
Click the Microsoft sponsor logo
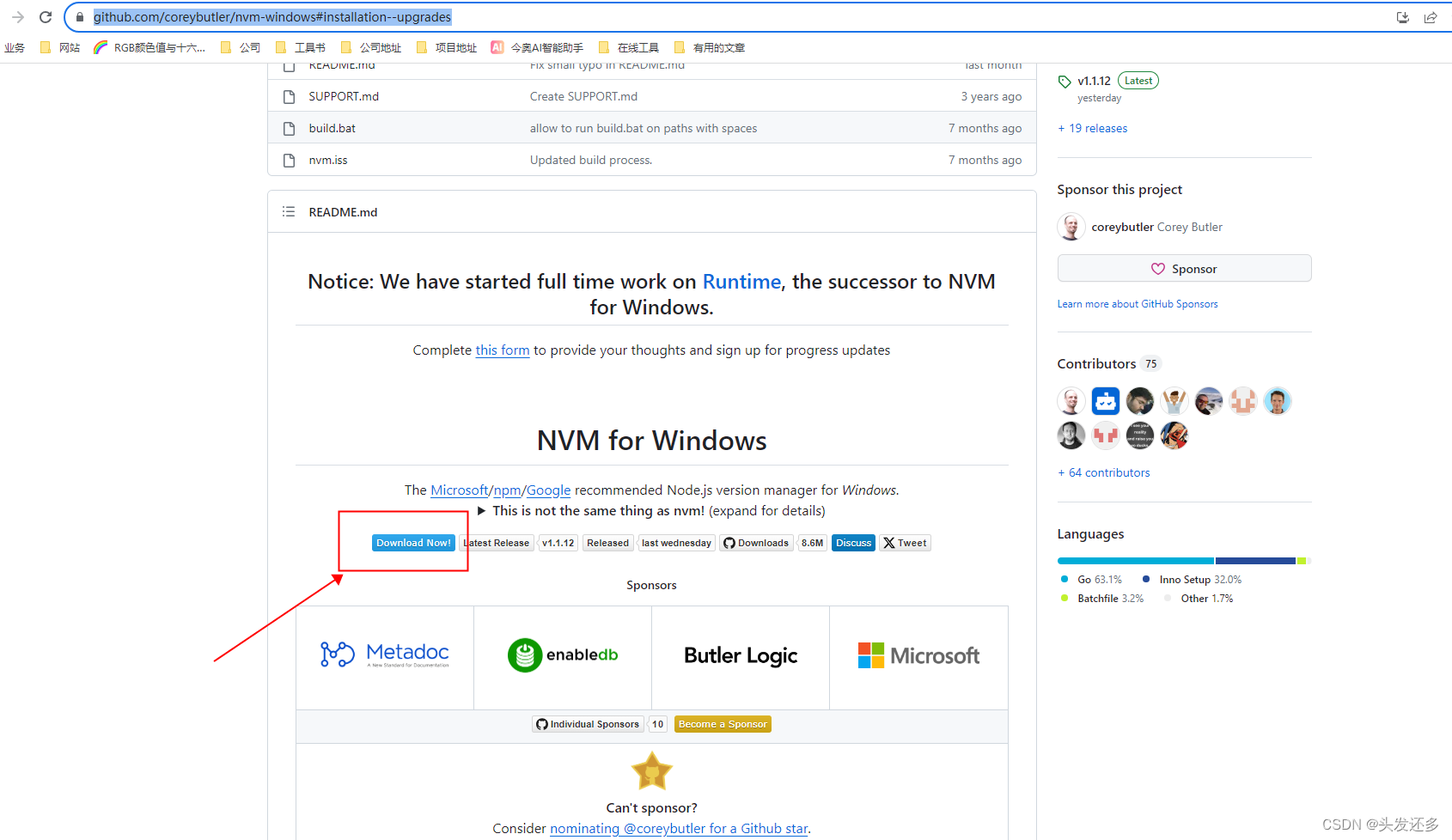[918, 655]
